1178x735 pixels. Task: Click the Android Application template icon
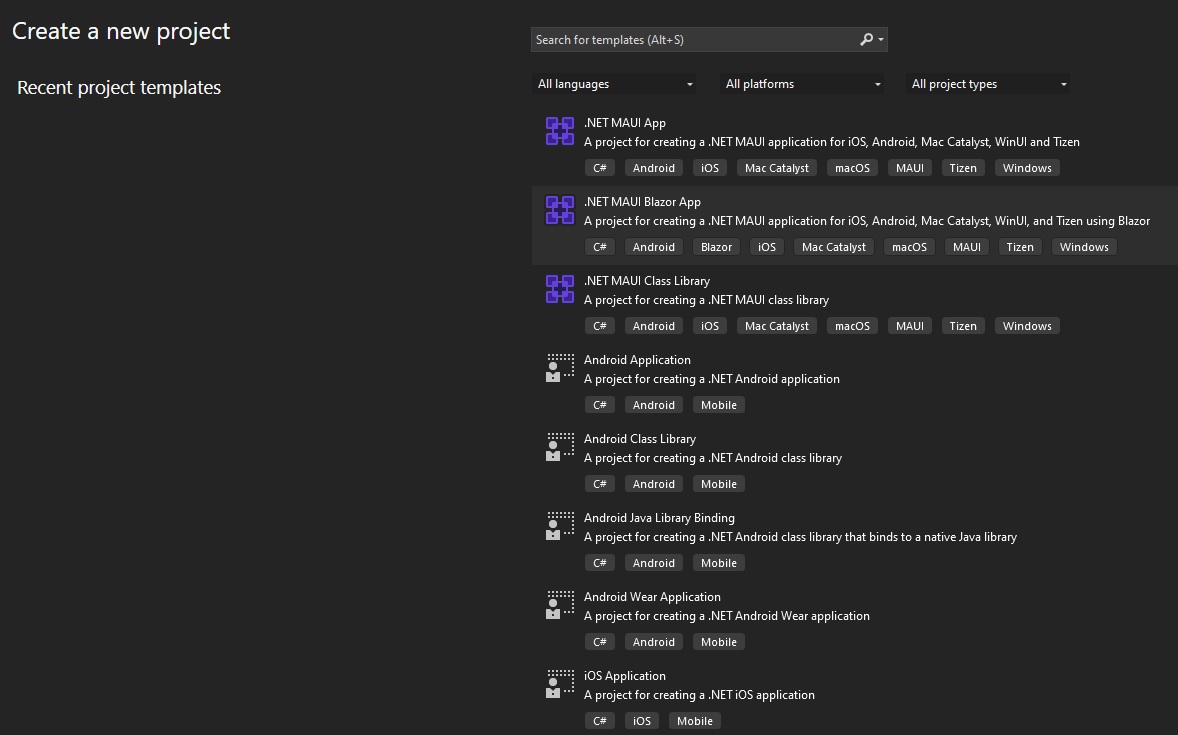pyautogui.click(x=560, y=368)
